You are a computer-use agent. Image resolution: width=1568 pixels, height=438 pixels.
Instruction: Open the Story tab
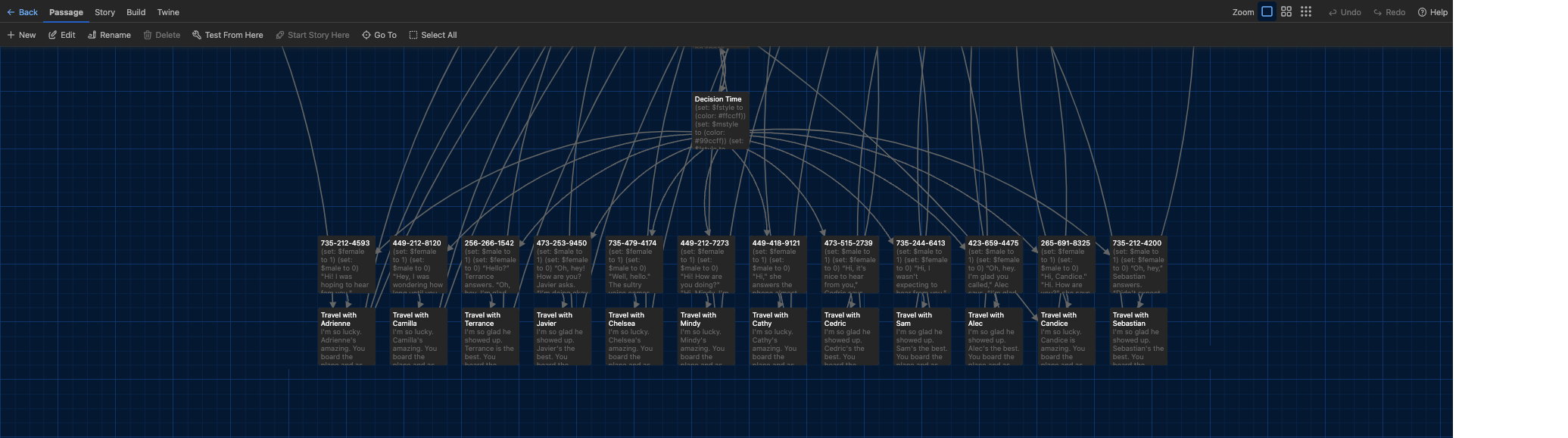pyautogui.click(x=105, y=12)
